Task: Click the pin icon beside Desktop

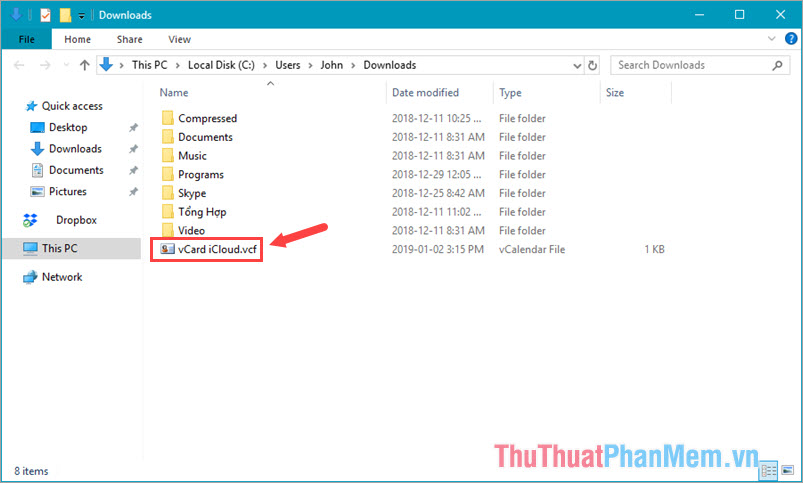Action: click(x=133, y=128)
